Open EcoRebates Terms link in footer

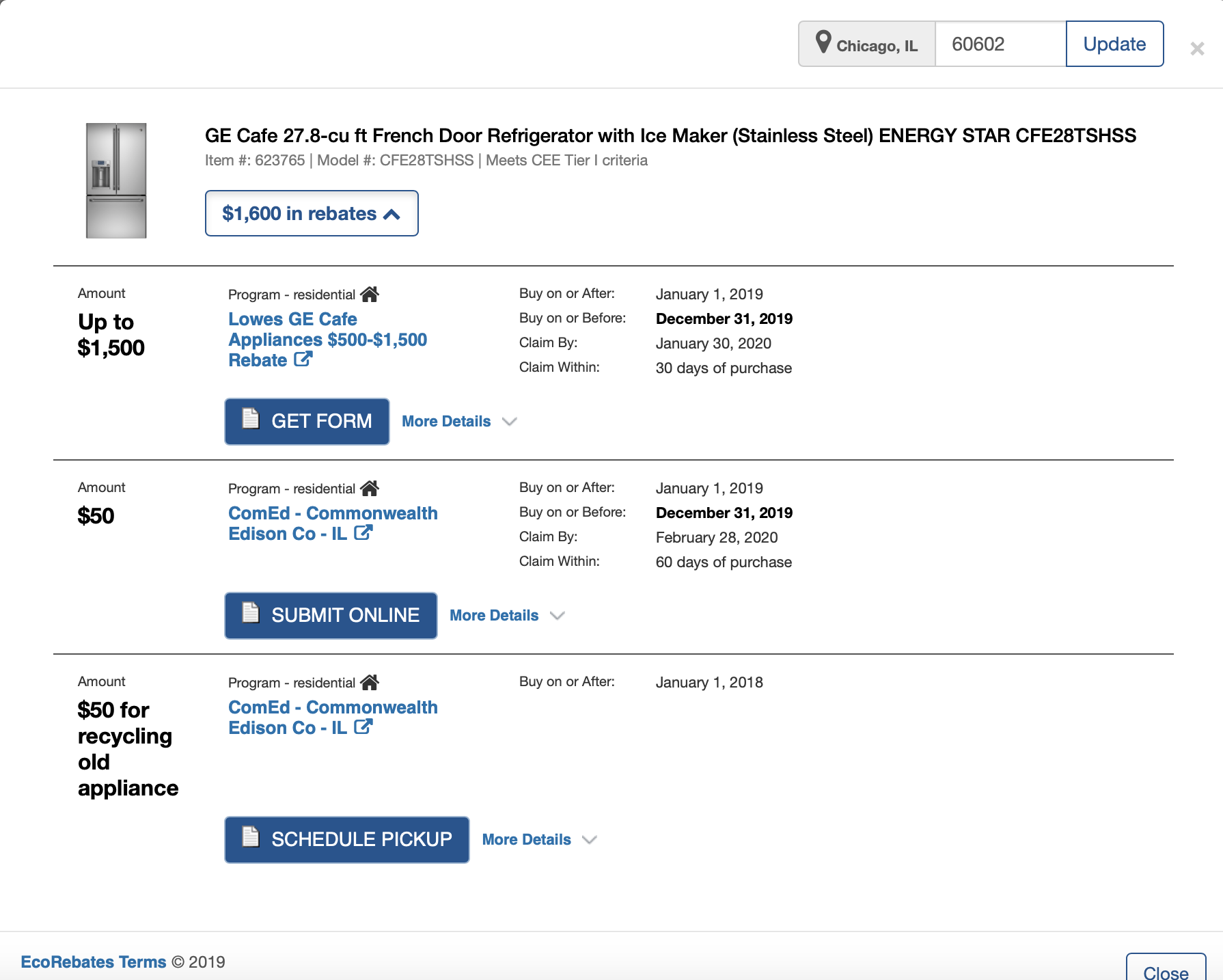[x=94, y=962]
